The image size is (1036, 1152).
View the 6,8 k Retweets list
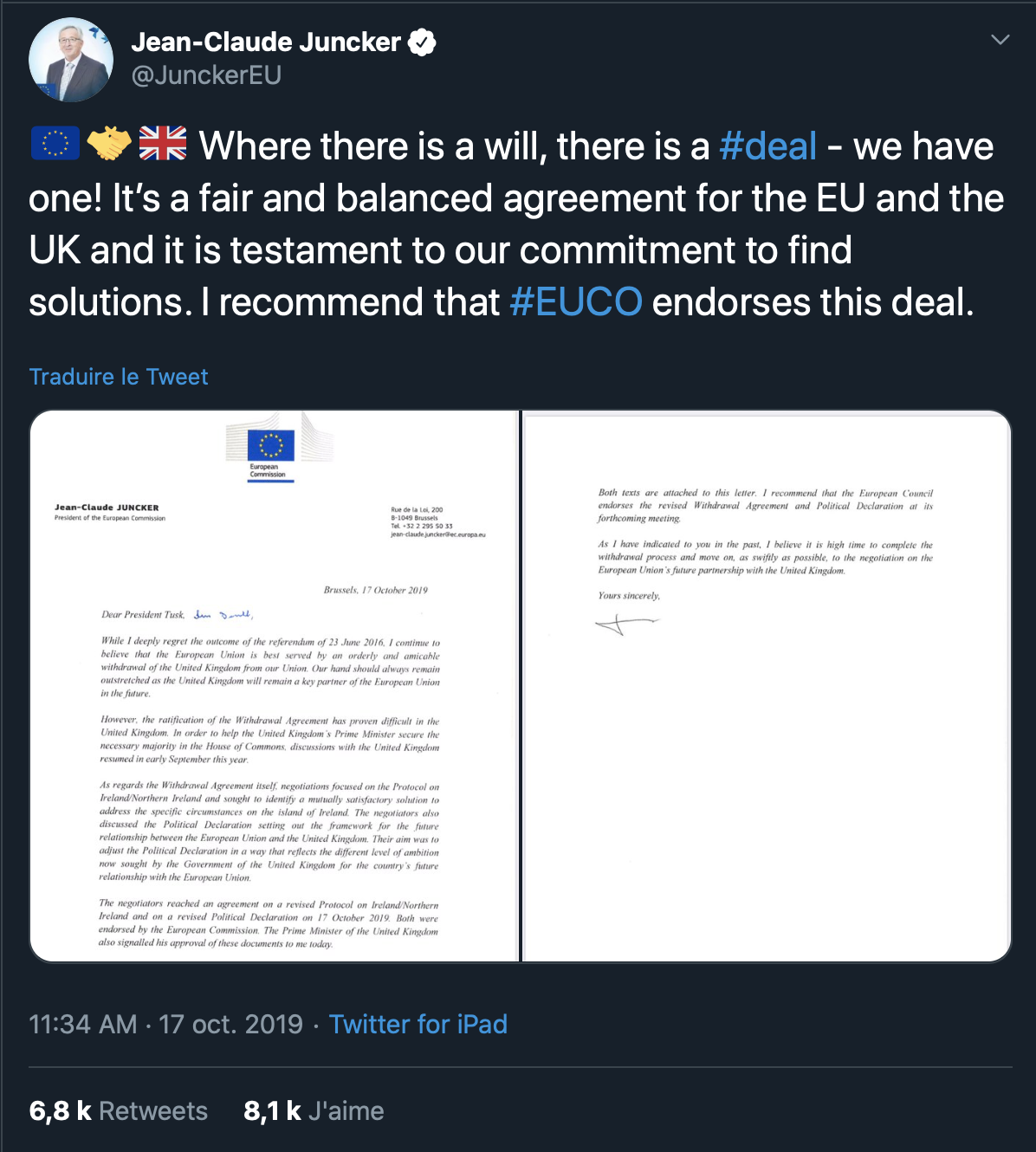tap(119, 1110)
